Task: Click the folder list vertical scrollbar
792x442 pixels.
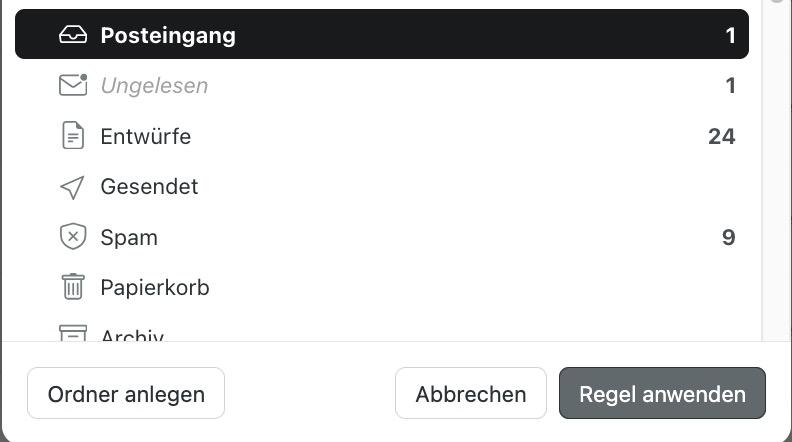Action: (x=776, y=170)
